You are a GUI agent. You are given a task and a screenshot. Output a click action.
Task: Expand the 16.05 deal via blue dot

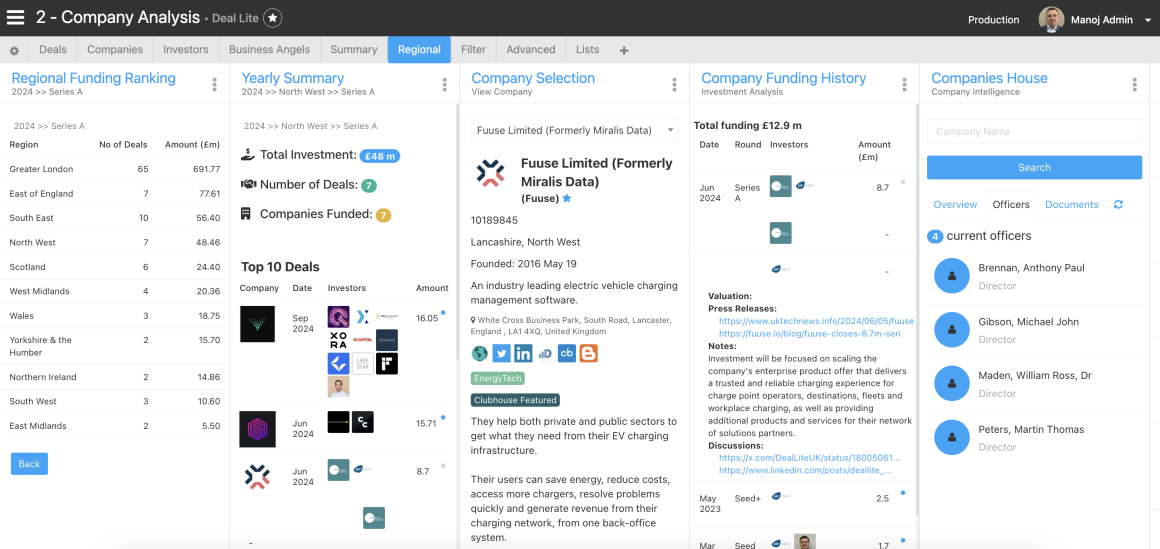(443, 312)
